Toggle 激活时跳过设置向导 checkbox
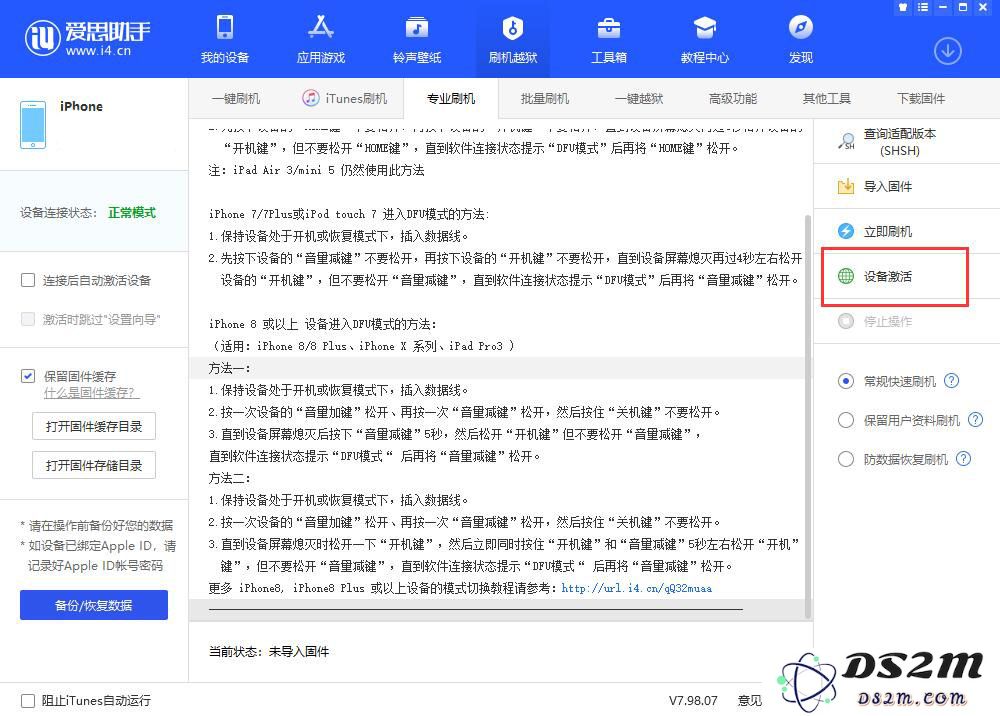This screenshot has height=716, width=1000. [x=28, y=319]
